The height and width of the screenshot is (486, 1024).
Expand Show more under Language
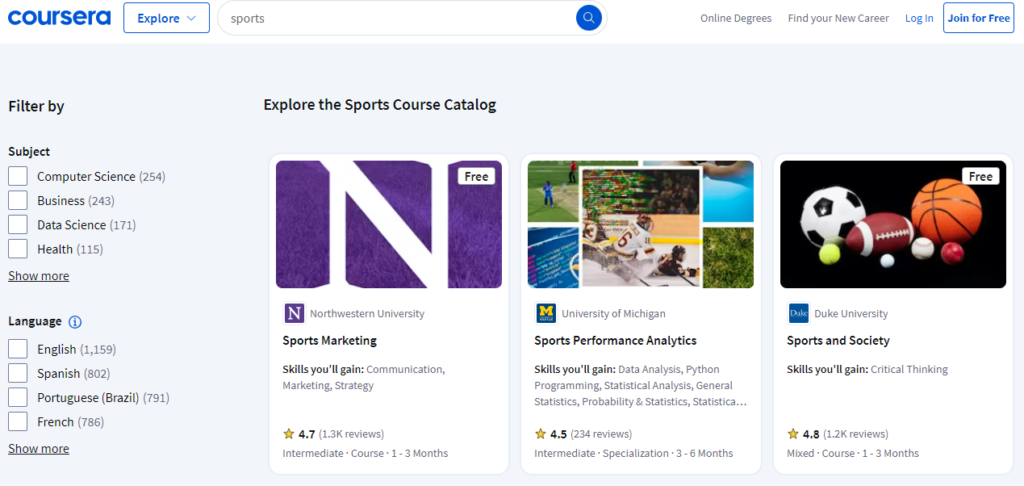(39, 449)
